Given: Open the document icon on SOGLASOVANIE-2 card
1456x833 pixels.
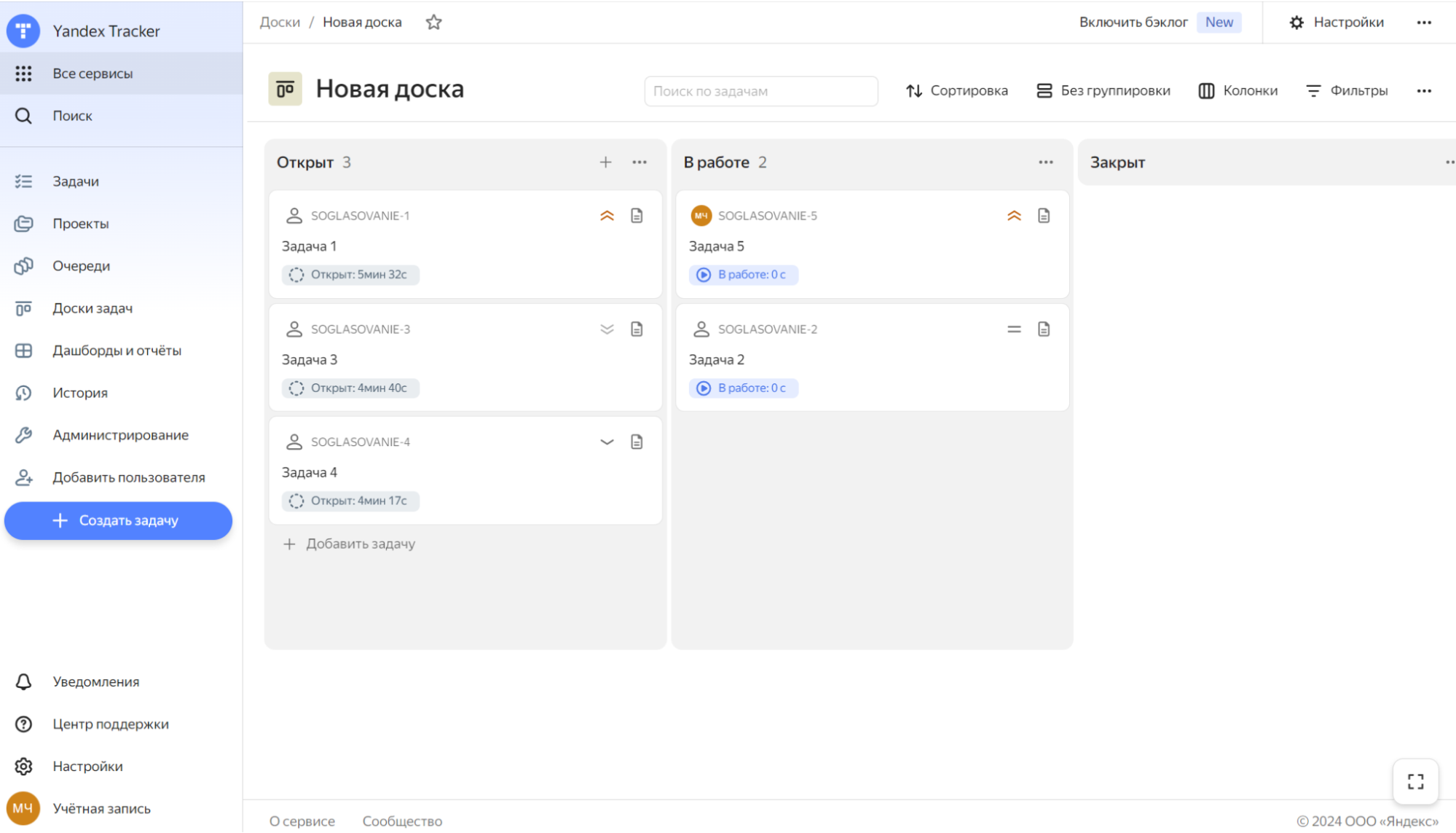Looking at the screenshot, I should pyautogui.click(x=1044, y=329).
